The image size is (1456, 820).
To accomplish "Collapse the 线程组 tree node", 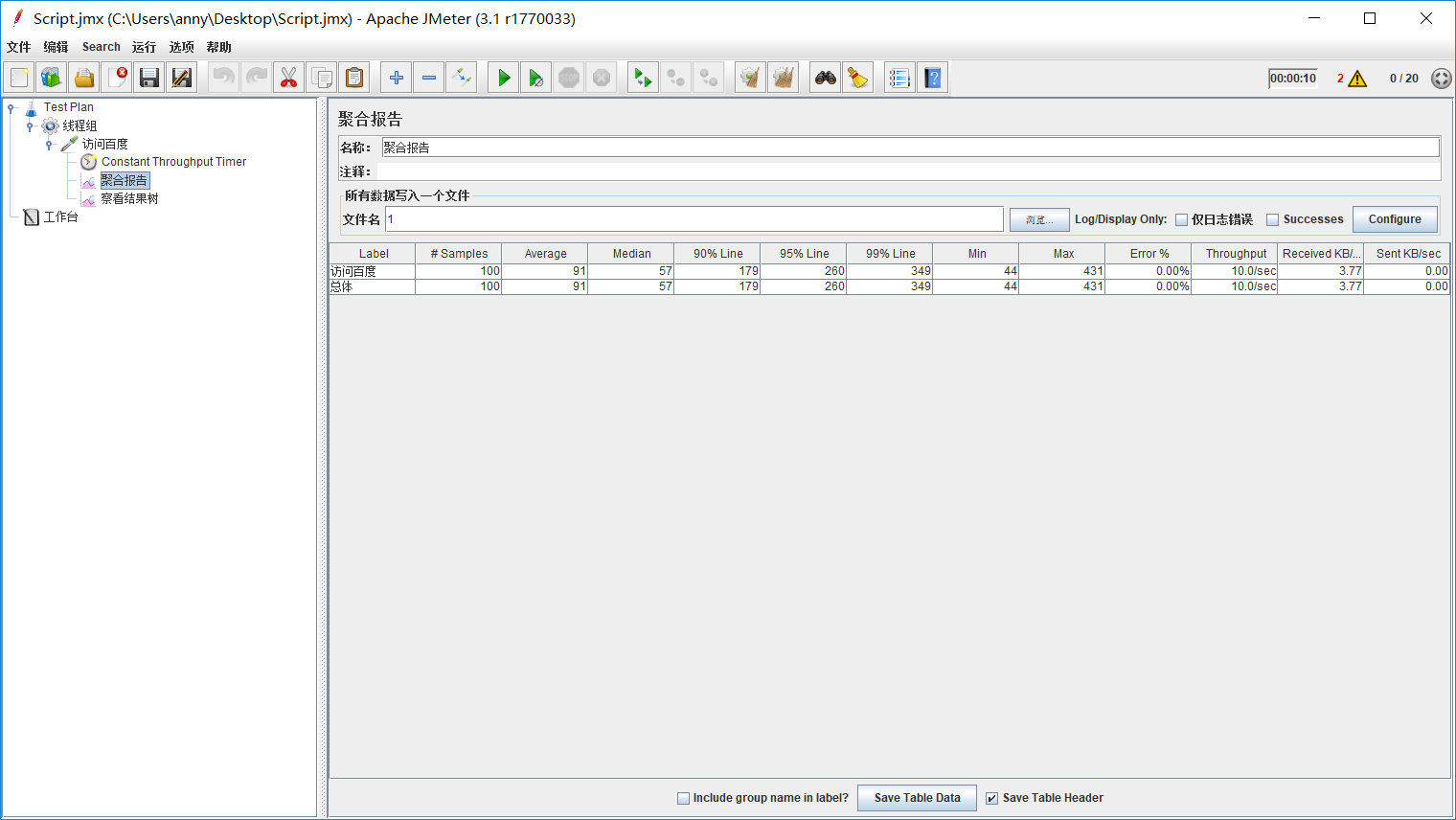I will 30,126.
